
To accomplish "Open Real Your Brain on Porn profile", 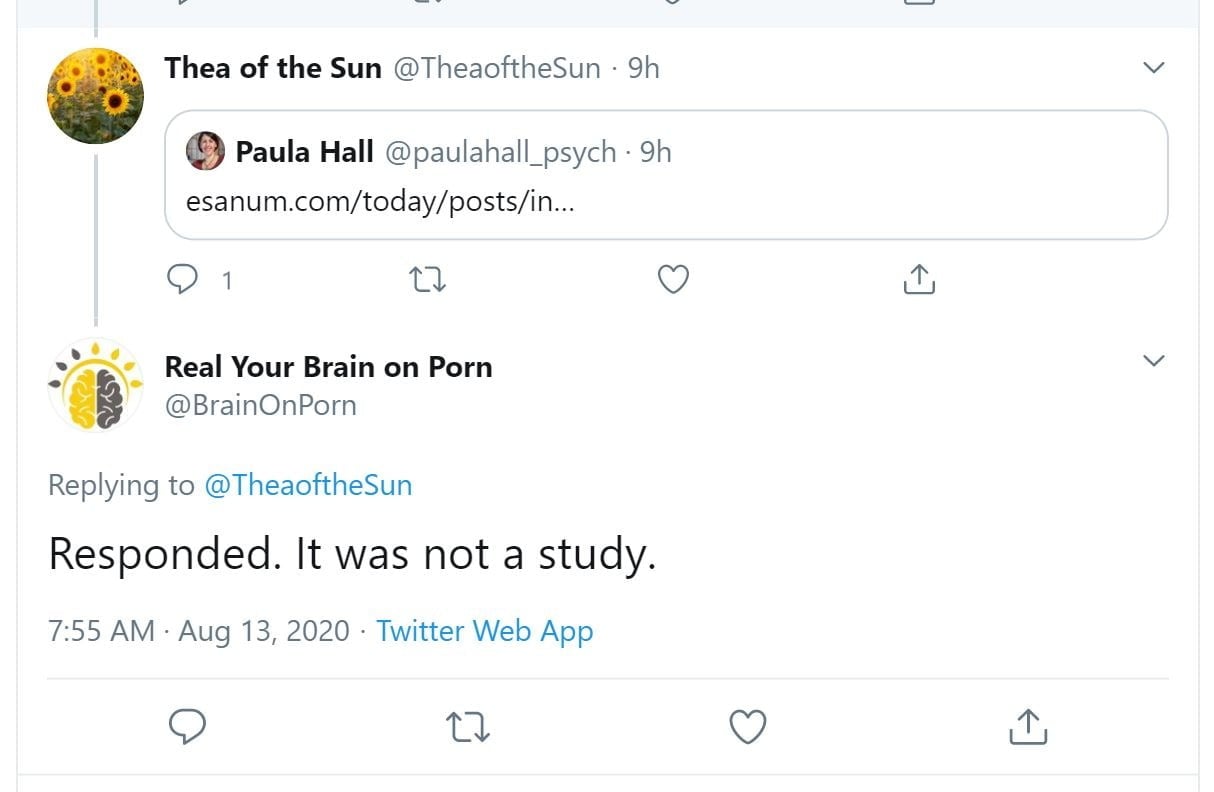I will pyautogui.click(x=328, y=367).
